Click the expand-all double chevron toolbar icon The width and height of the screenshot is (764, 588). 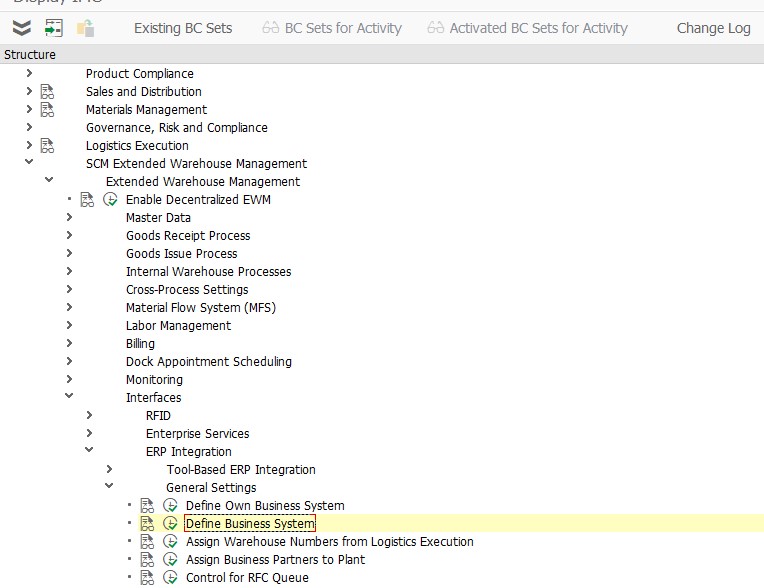21,28
